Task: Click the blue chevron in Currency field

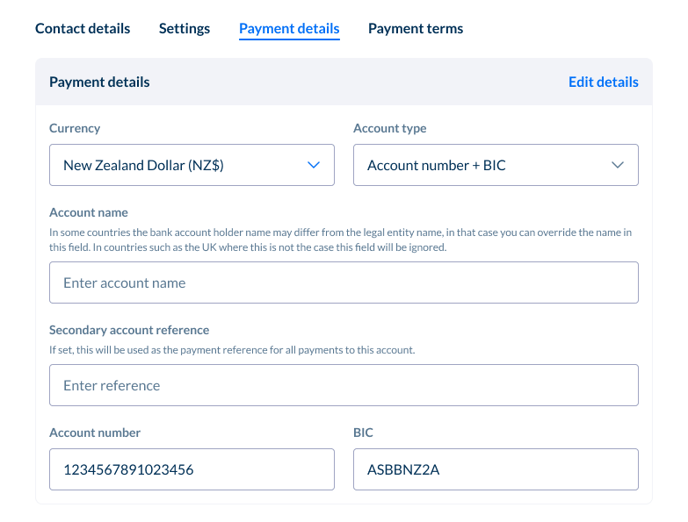Action: click(x=314, y=165)
